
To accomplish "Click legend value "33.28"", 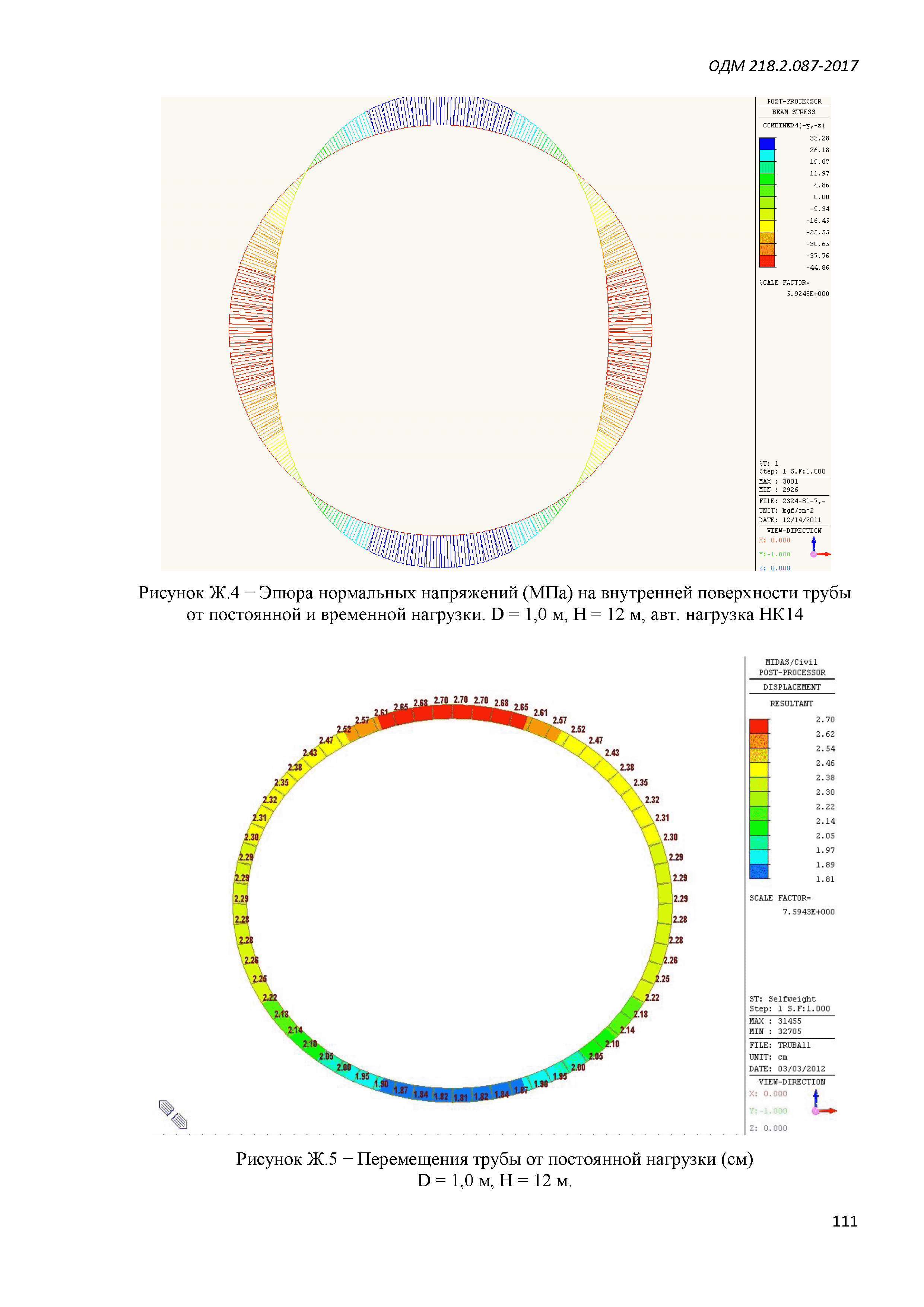I will click(819, 138).
